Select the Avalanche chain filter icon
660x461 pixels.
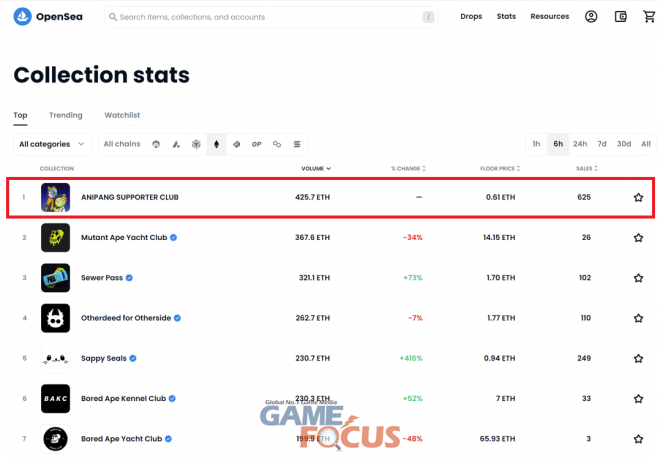[x=176, y=144]
